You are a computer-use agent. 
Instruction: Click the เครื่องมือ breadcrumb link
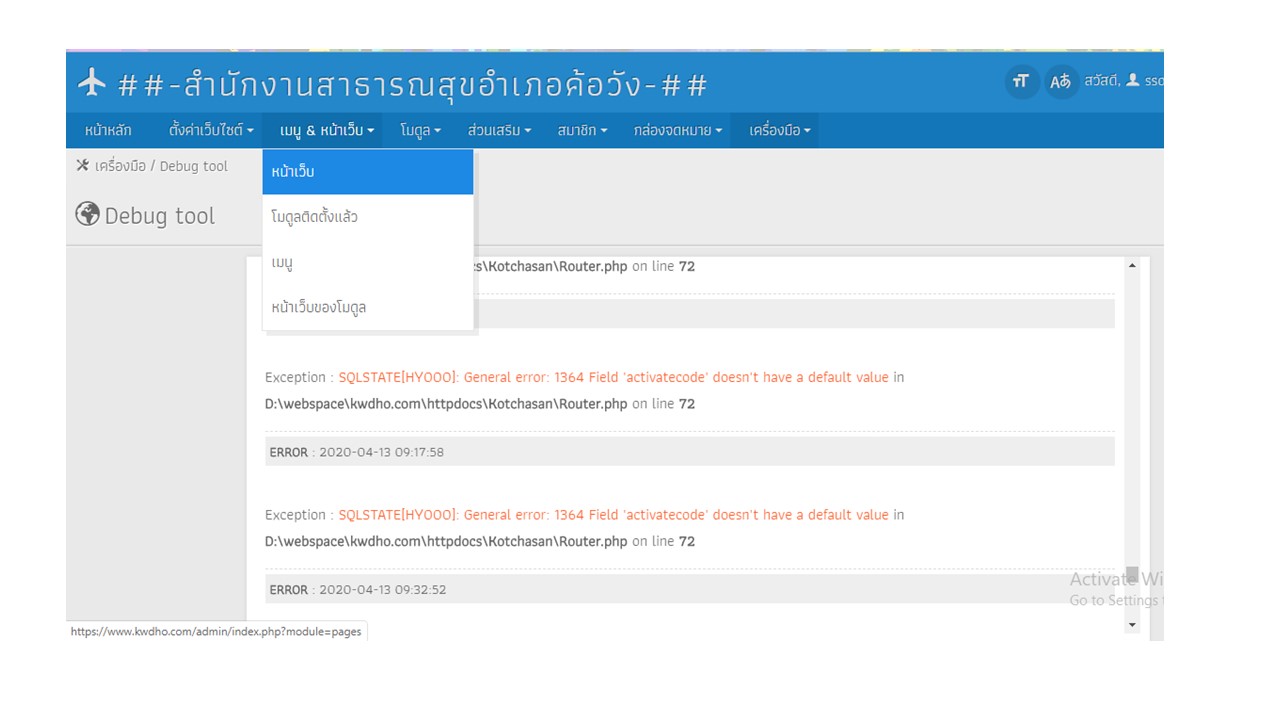coord(120,166)
